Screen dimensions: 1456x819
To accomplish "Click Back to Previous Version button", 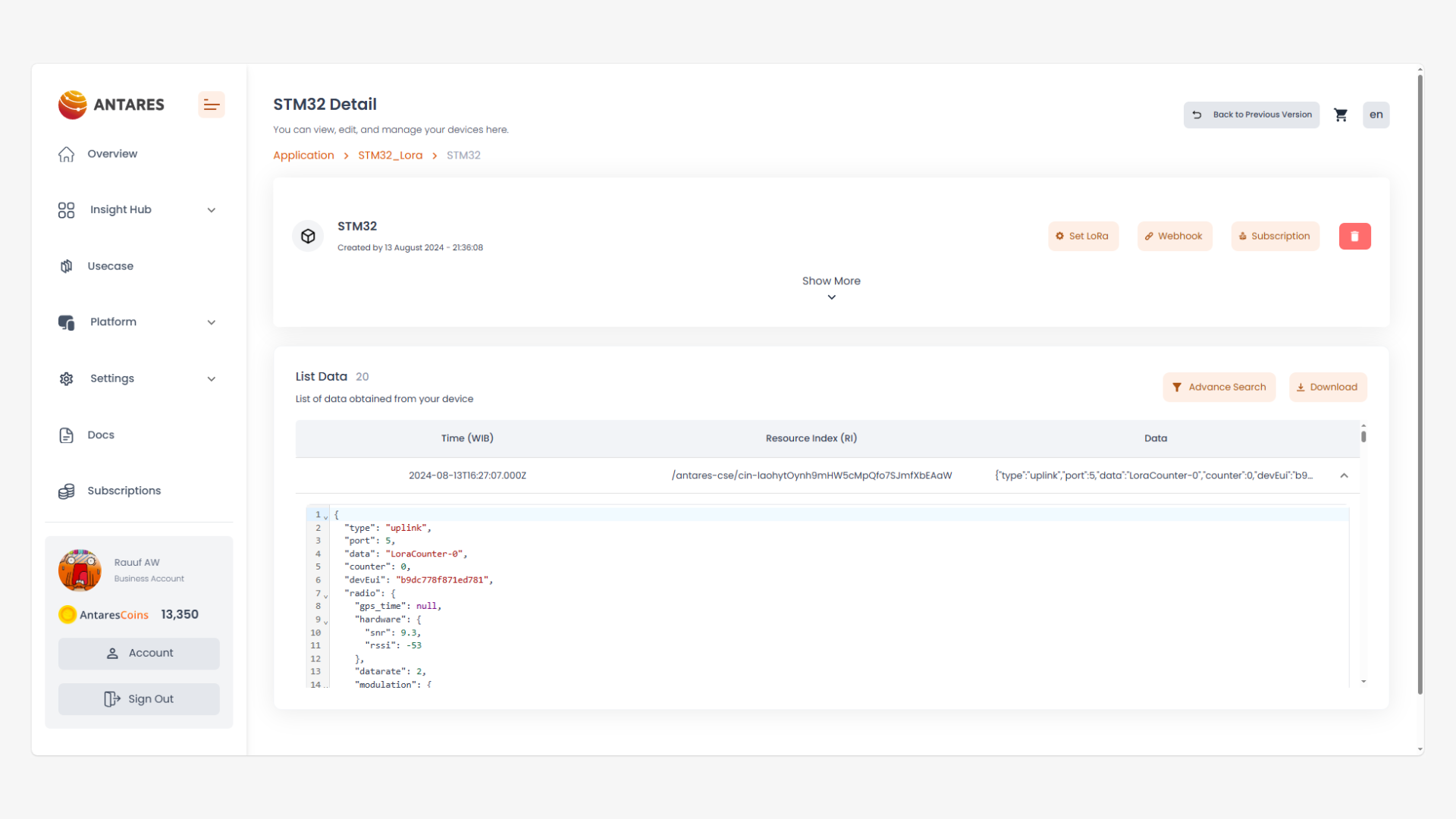I will click(x=1251, y=115).
